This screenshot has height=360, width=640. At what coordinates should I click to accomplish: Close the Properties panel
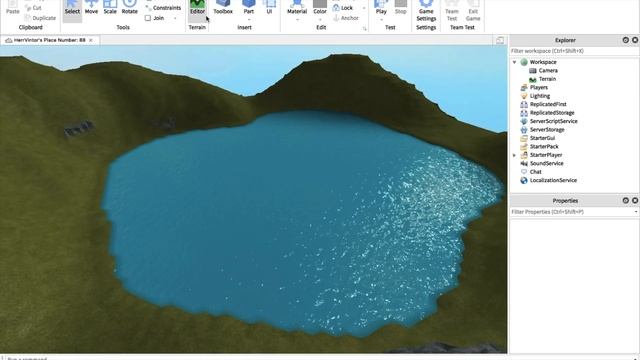[635, 200]
